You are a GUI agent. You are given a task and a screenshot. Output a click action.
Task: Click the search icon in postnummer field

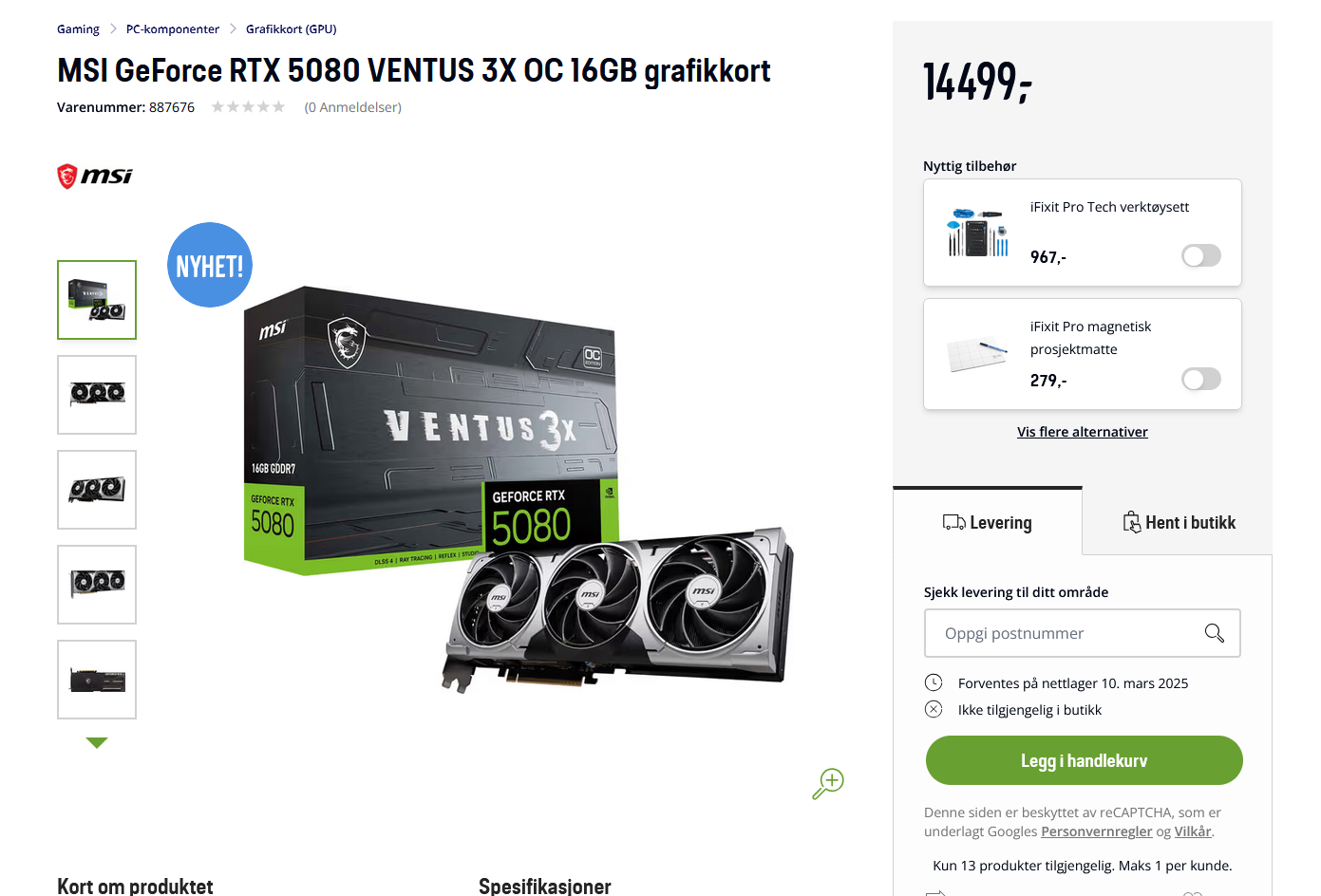[1215, 633]
